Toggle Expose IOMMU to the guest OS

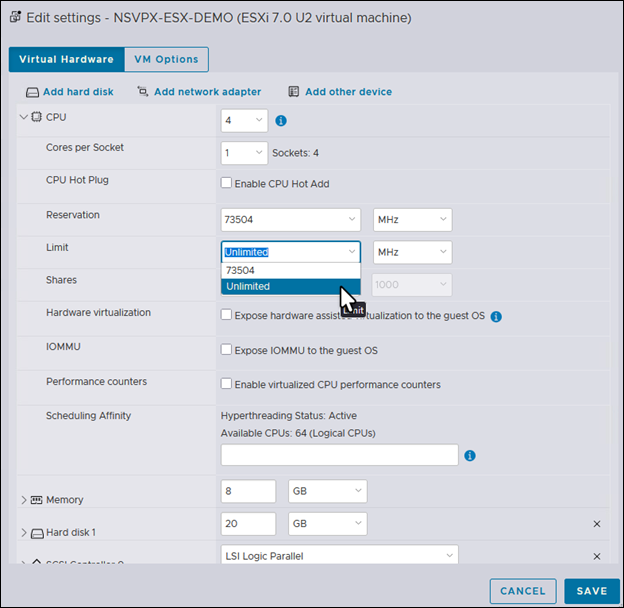tap(226, 351)
